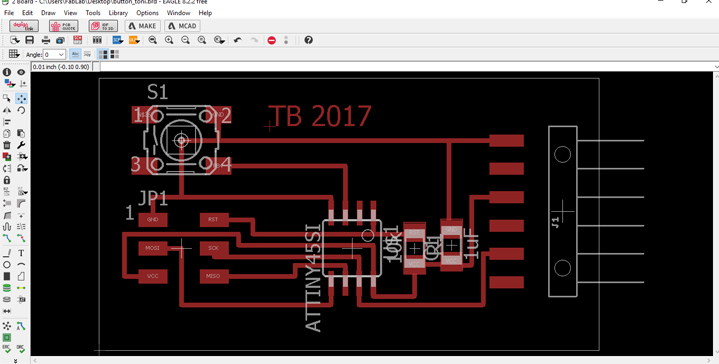Open the CAM processor
Screen dimensions: 719x364
click(x=60, y=40)
